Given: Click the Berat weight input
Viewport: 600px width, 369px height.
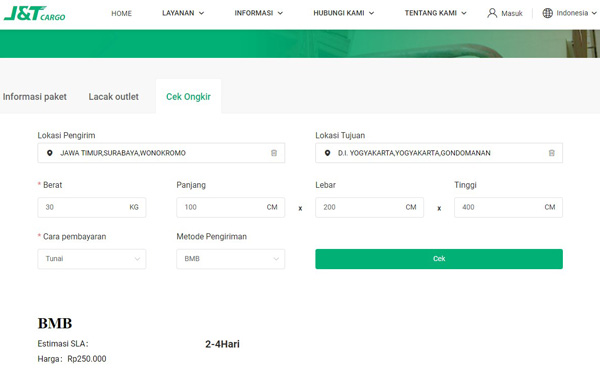Looking at the screenshot, I should pos(92,207).
